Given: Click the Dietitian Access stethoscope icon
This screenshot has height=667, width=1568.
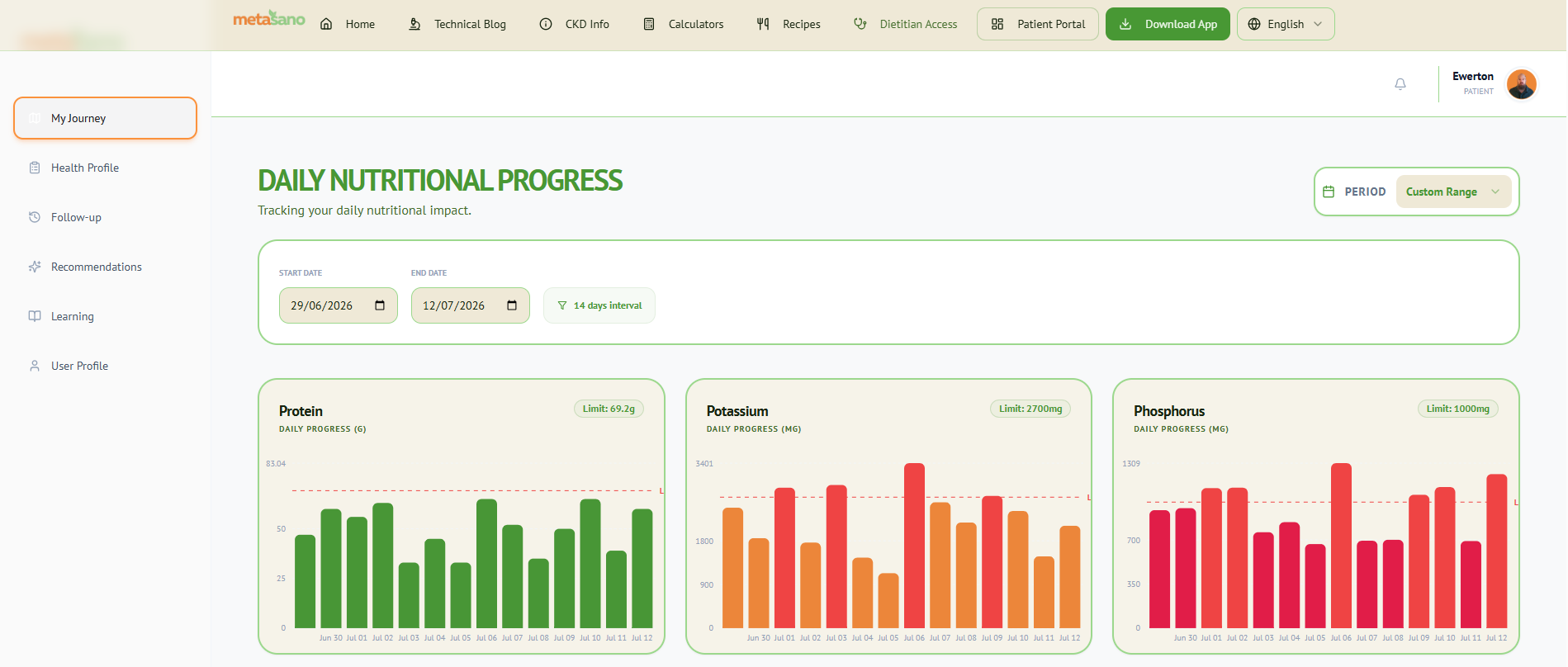Looking at the screenshot, I should coord(860,24).
